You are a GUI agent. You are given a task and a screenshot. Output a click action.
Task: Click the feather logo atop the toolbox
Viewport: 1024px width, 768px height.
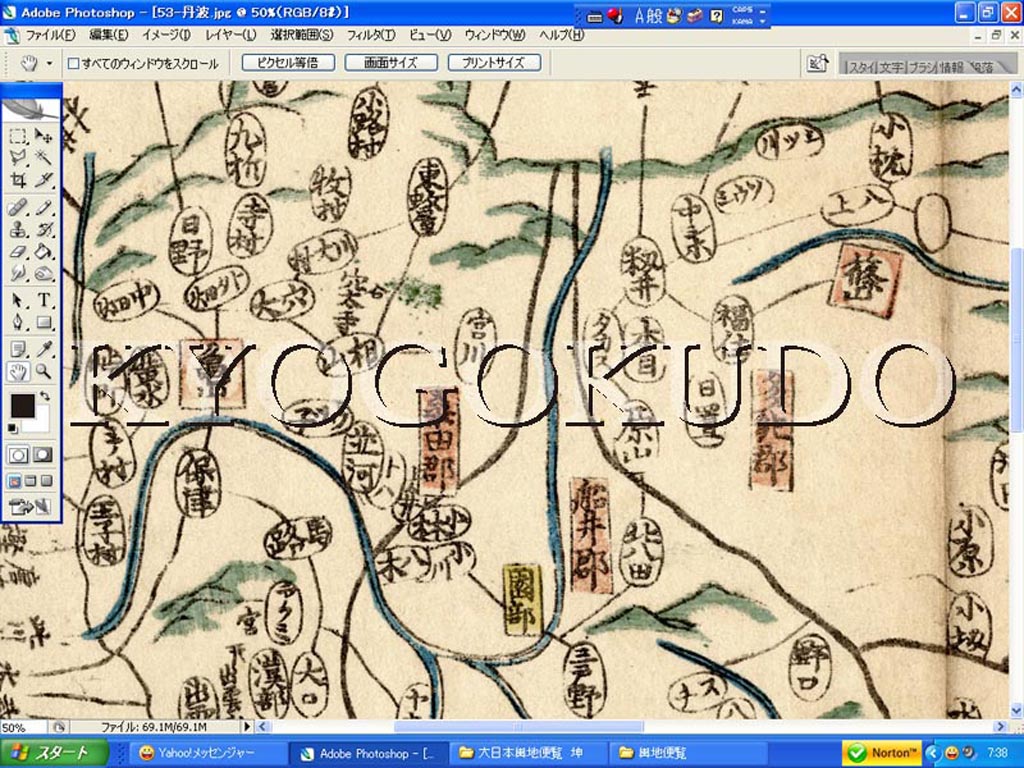click(31, 108)
